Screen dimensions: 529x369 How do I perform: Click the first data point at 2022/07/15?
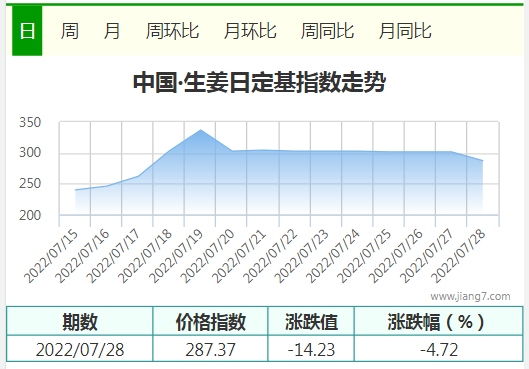click(75, 190)
